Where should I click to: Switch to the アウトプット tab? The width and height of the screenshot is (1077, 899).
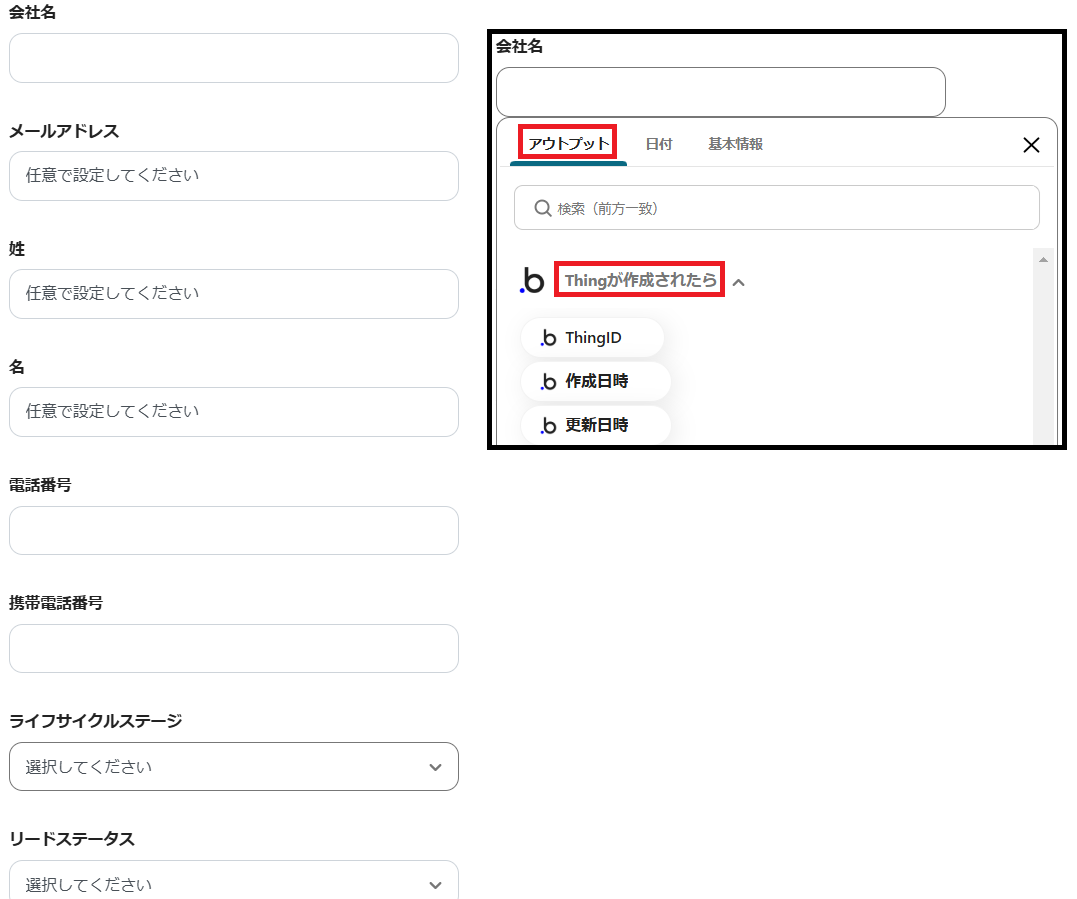click(x=568, y=144)
